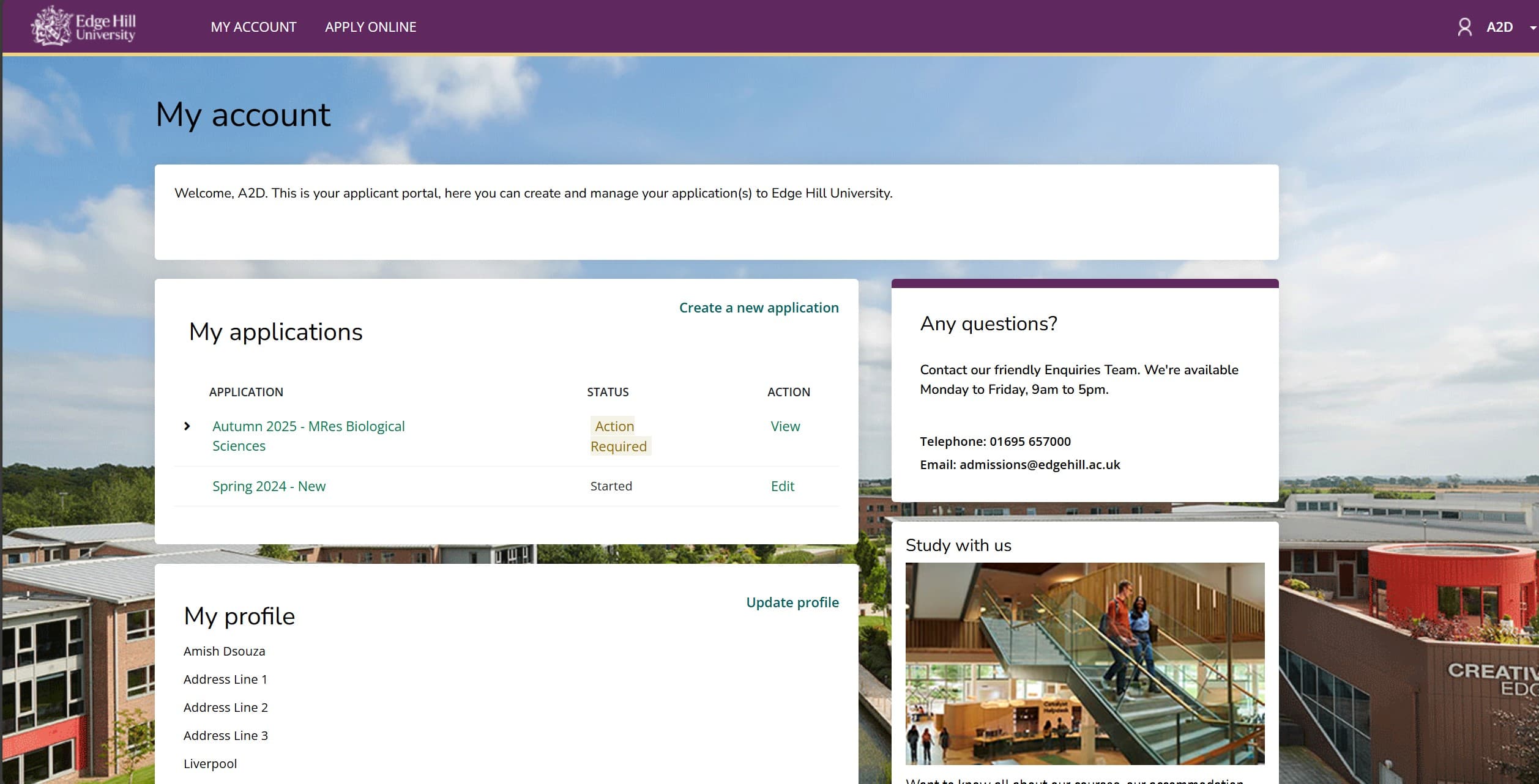Image resolution: width=1539 pixels, height=784 pixels.
Task: Click Create a new application
Action: 758,308
